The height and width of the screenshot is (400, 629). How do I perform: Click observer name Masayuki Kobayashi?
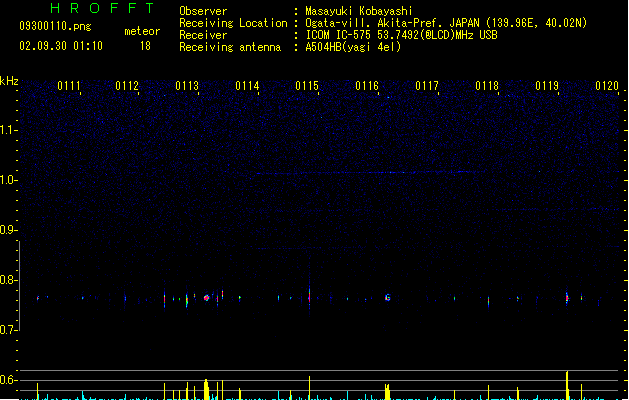pos(359,11)
